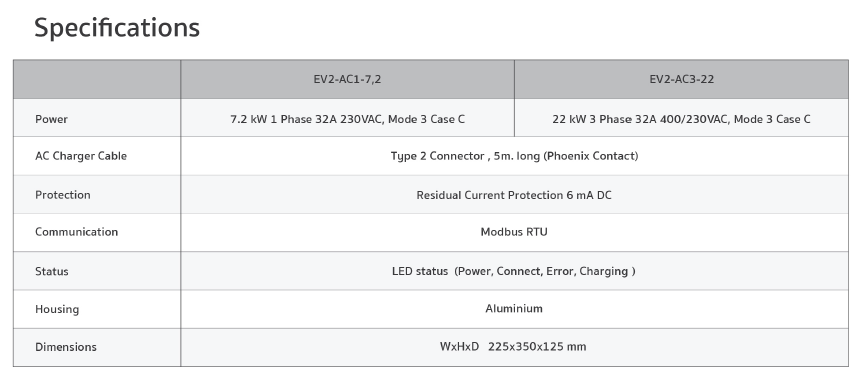
Task: Select the Housing row label
Action: point(57,309)
